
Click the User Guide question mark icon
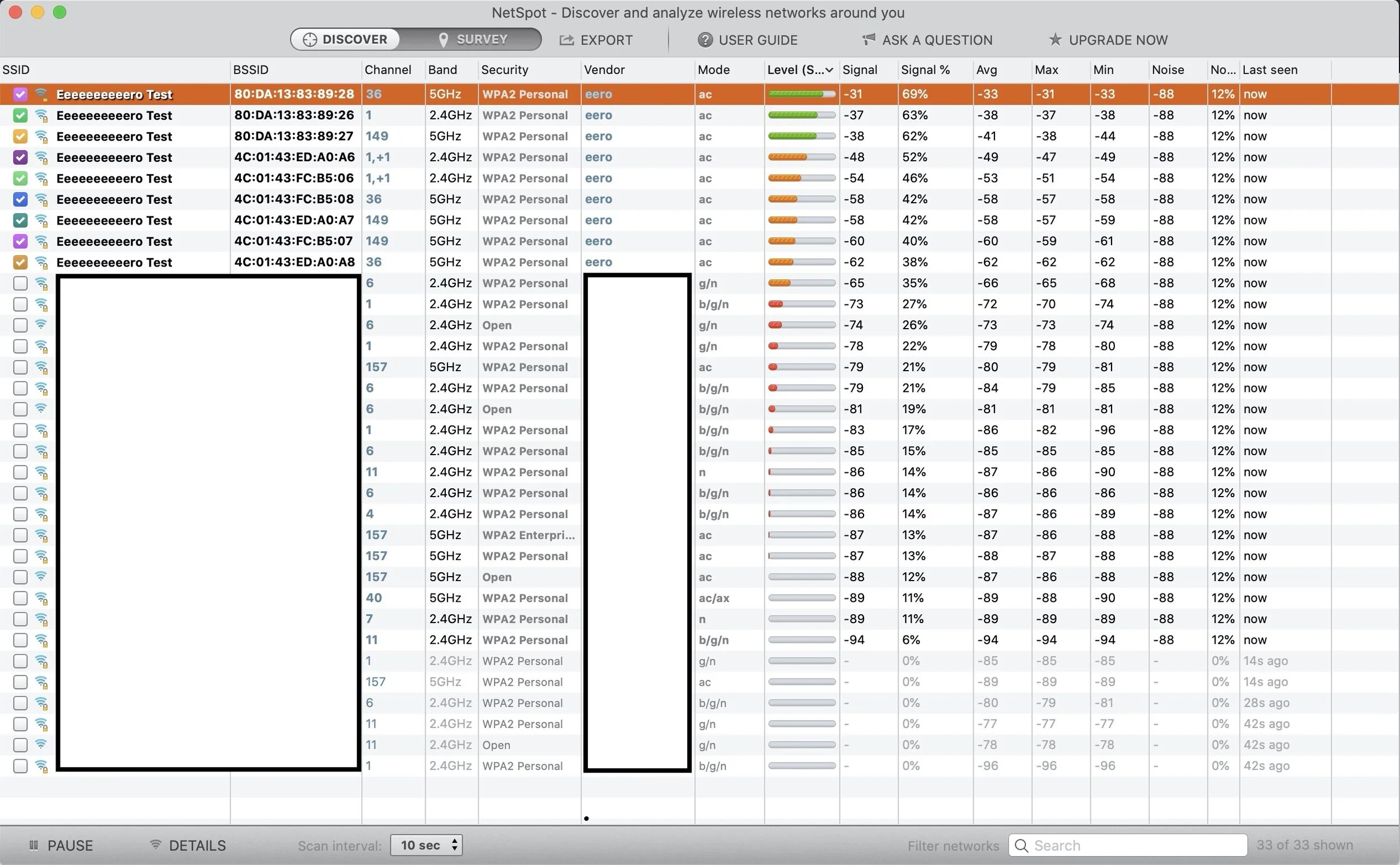tap(705, 40)
